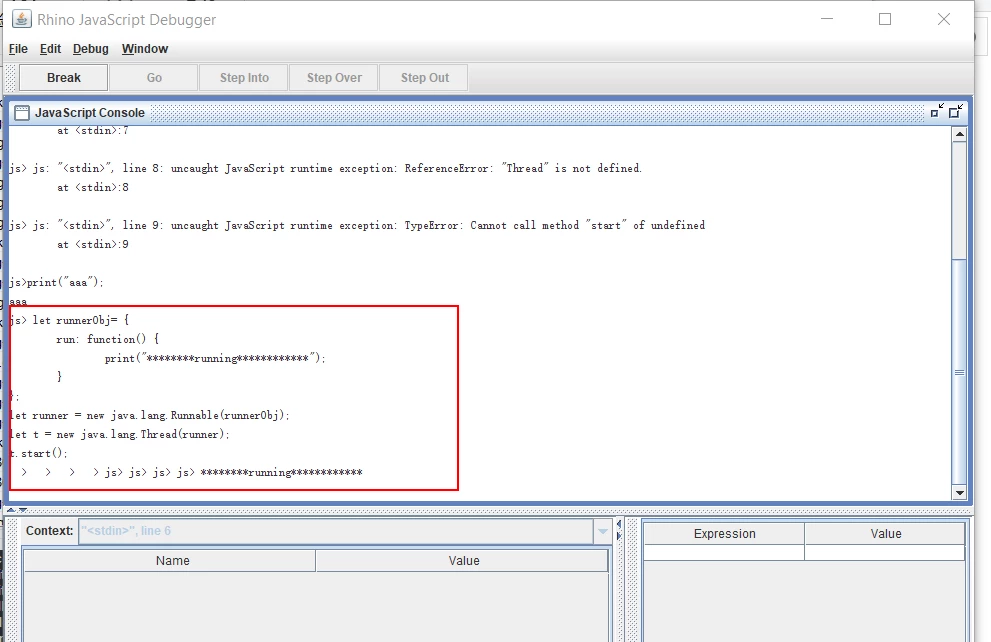Click the Value column header in Context table
991x642 pixels.
click(463, 561)
